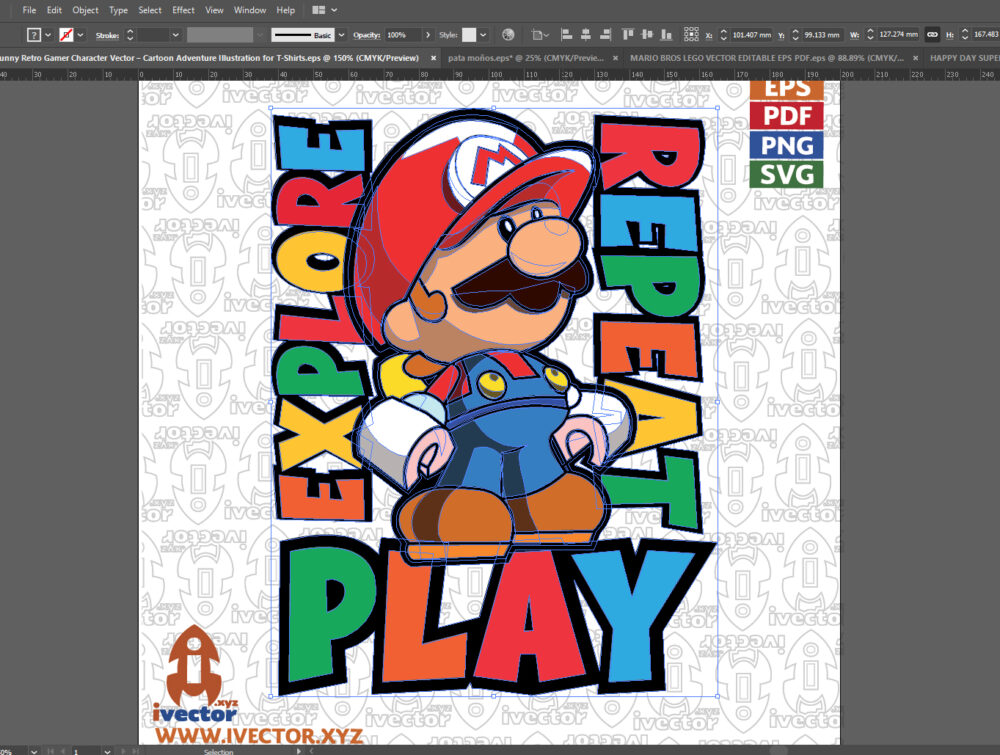
Task: Click the Recolor Artwork wheel icon
Action: pyautogui.click(x=508, y=35)
